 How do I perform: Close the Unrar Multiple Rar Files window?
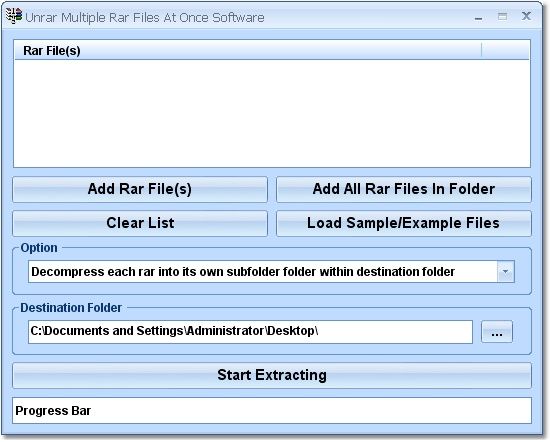pyautogui.click(x=526, y=16)
